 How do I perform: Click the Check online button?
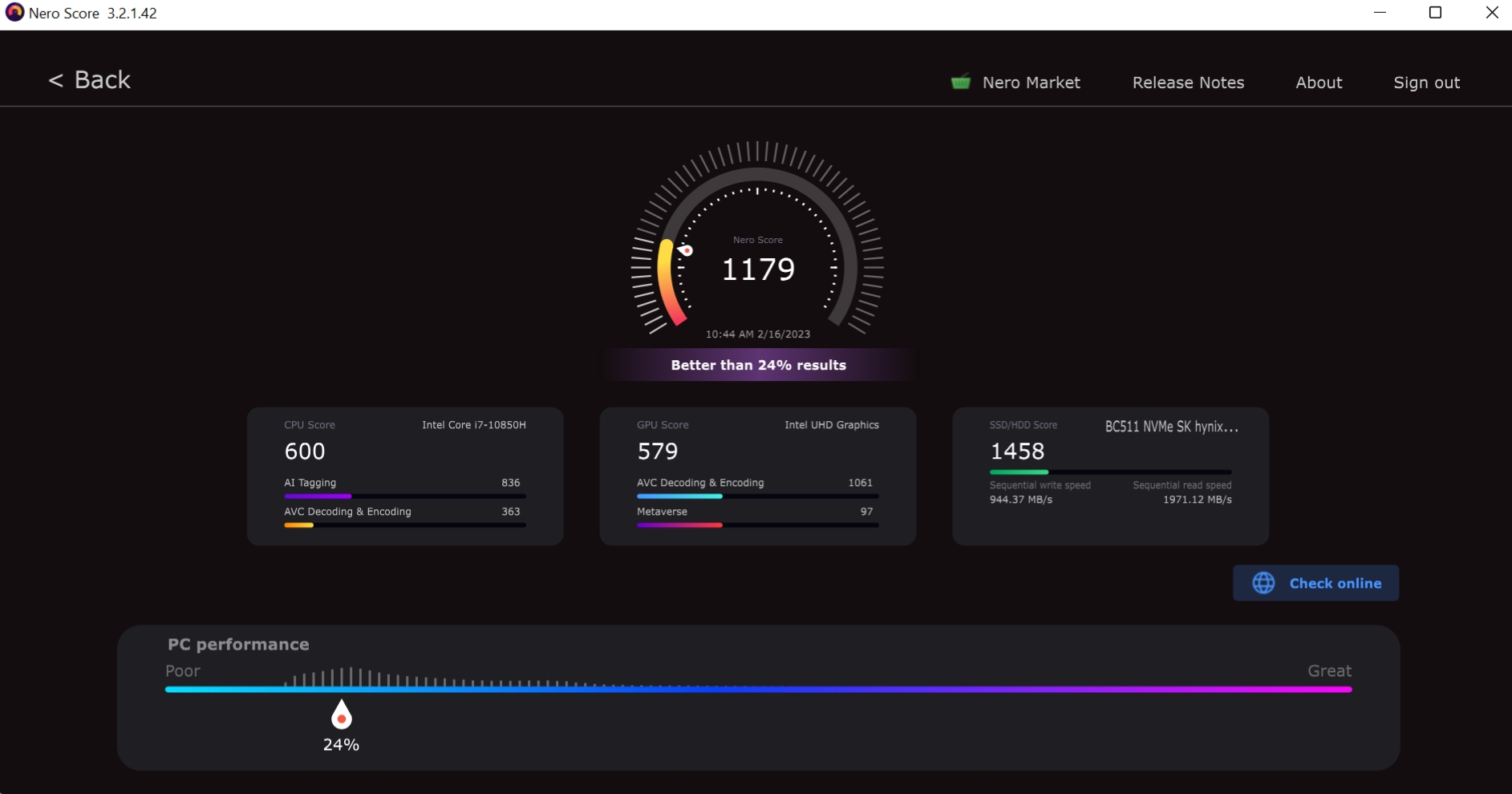pos(1315,583)
